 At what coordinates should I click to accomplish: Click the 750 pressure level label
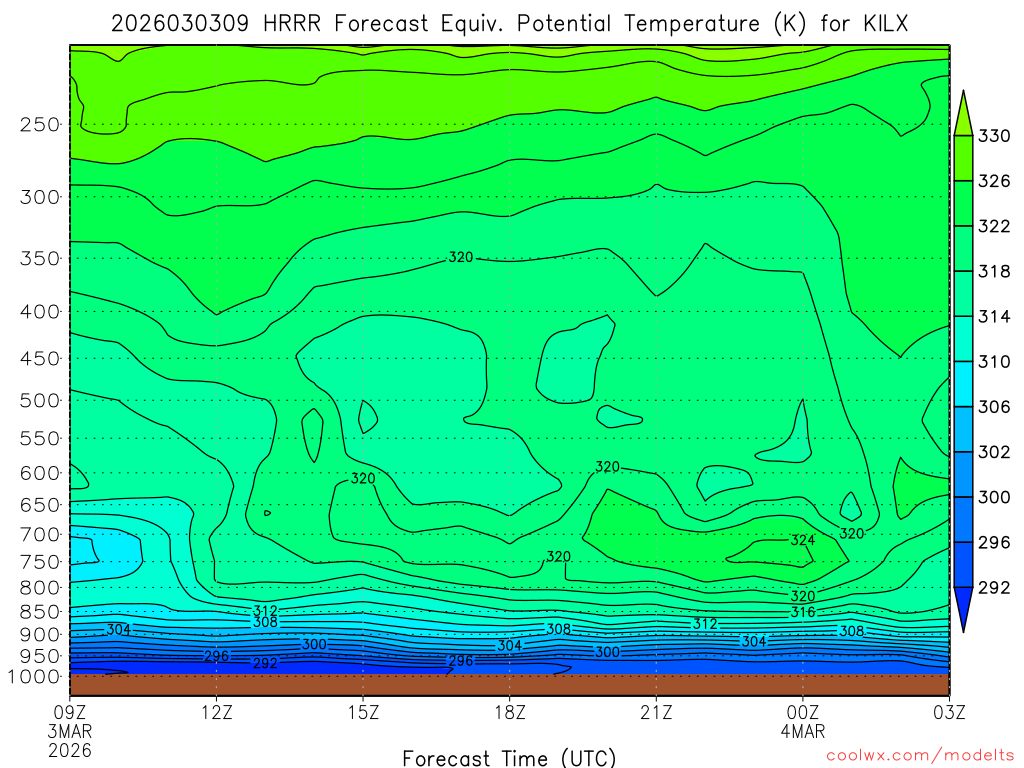pos(40,562)
